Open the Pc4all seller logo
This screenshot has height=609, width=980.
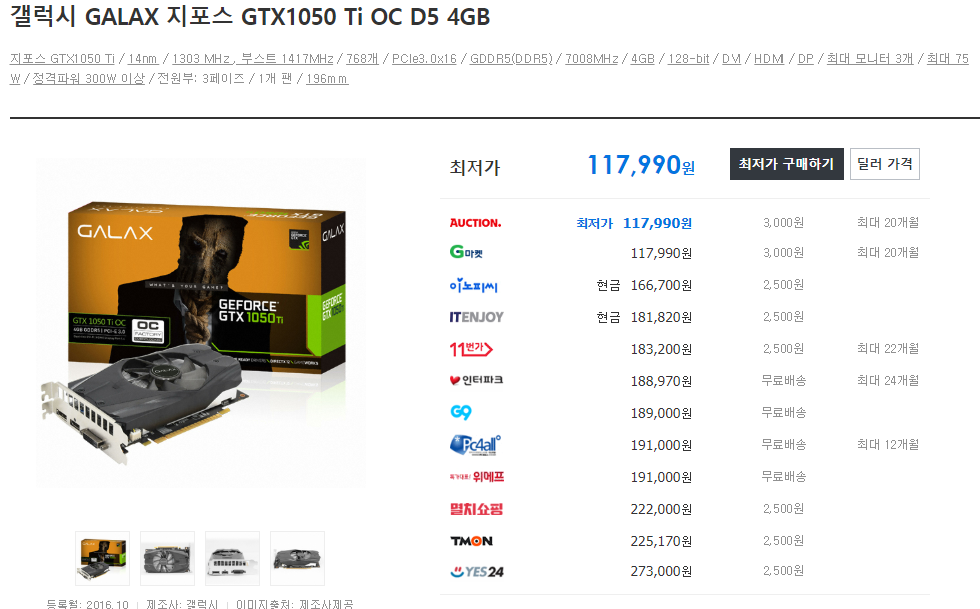475,445
